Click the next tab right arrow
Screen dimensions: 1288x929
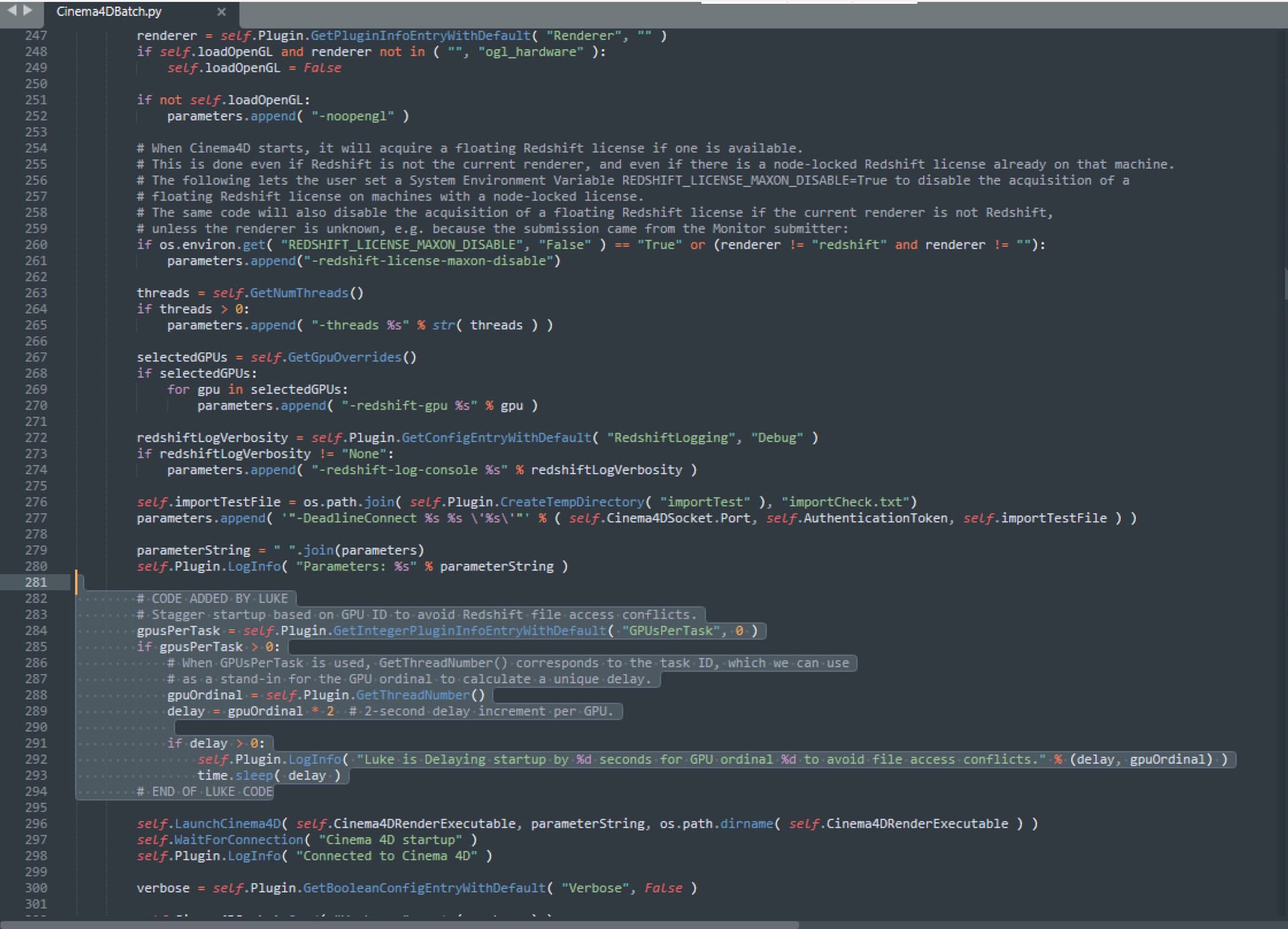28,11
